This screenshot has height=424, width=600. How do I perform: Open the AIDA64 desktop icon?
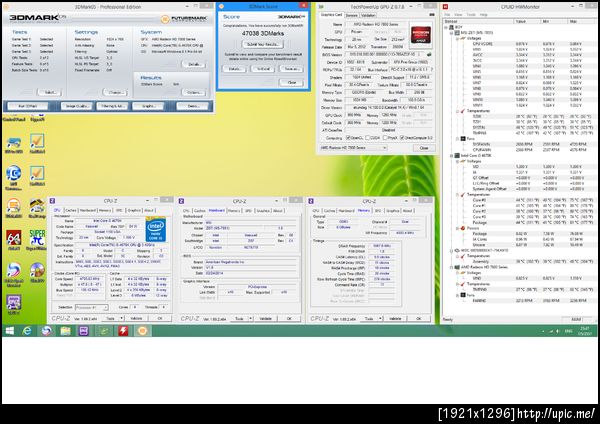[x=13, y=240]
